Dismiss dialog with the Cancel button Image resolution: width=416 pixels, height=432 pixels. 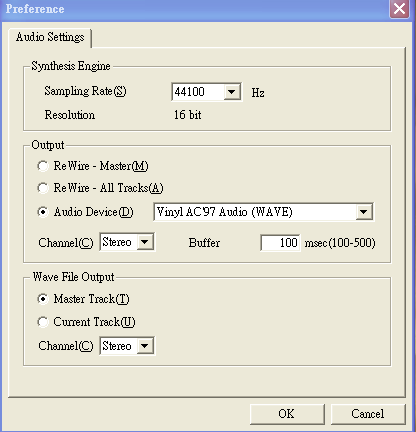pyautogui.click(x=368, y=414)
